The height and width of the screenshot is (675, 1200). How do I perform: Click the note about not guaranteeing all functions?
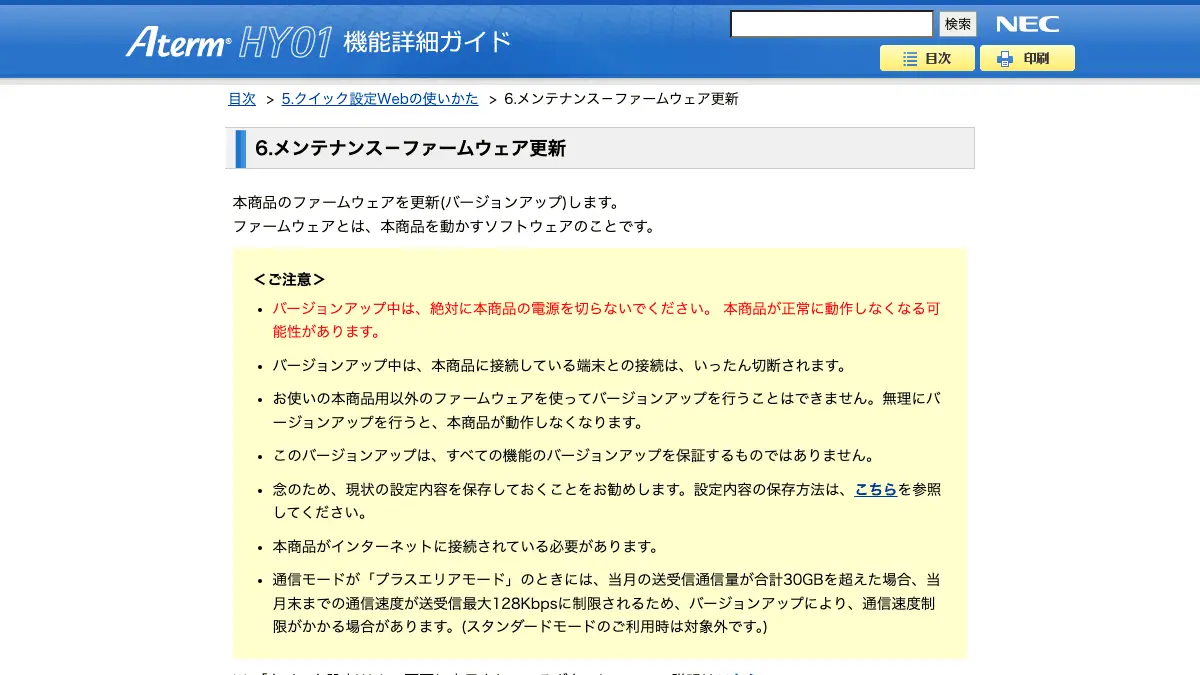pos(574,455)
